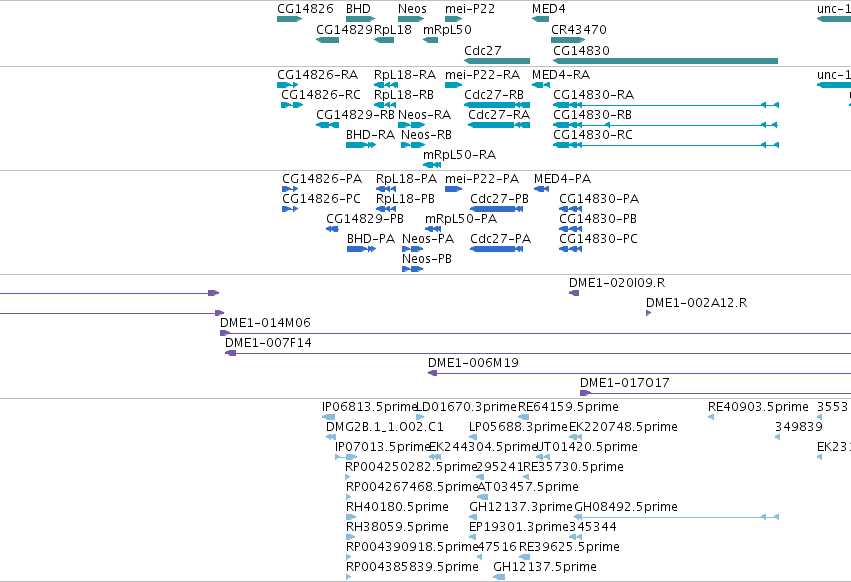Click transcript mRpL50-RA label
851x582 pixels.
460,155
